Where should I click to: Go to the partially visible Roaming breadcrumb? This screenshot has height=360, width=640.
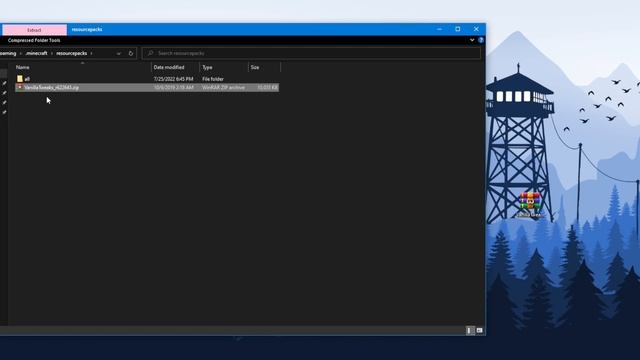point(8,53)
